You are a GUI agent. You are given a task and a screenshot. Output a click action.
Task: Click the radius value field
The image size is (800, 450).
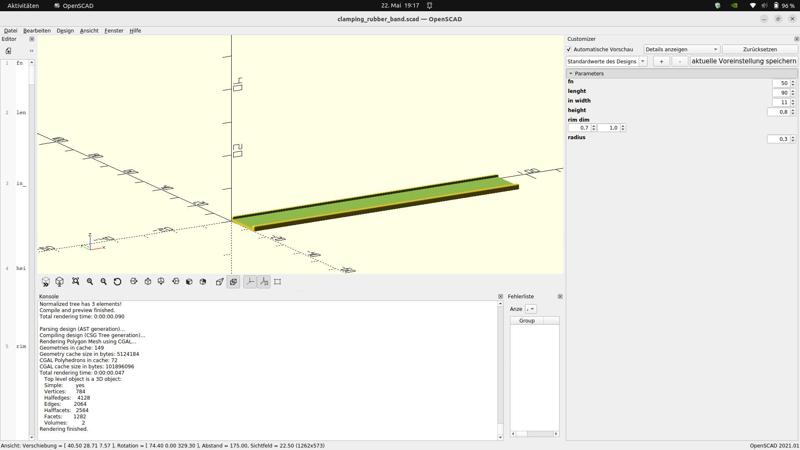[x=779, y=139]
